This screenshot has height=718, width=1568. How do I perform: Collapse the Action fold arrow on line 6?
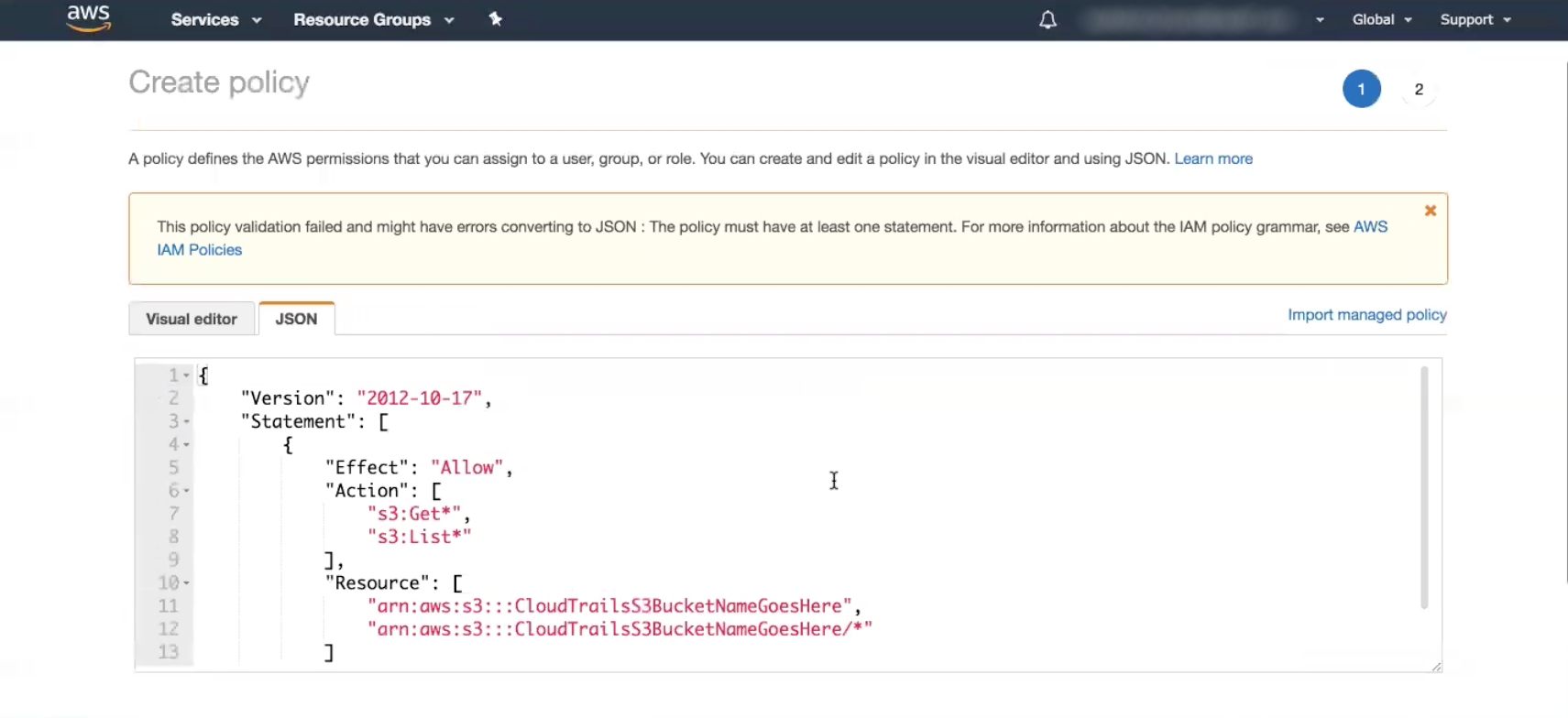[x=187, y=491]
